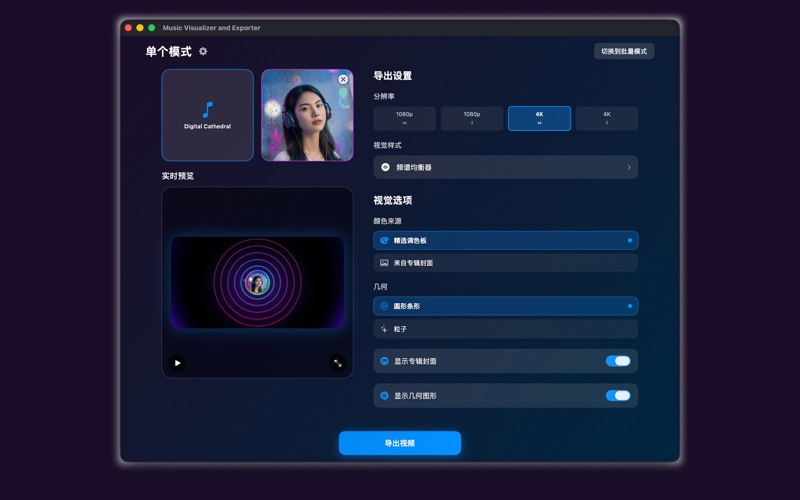Click the album cover photo of woman

pyautogui.click(x=307, y=115)
